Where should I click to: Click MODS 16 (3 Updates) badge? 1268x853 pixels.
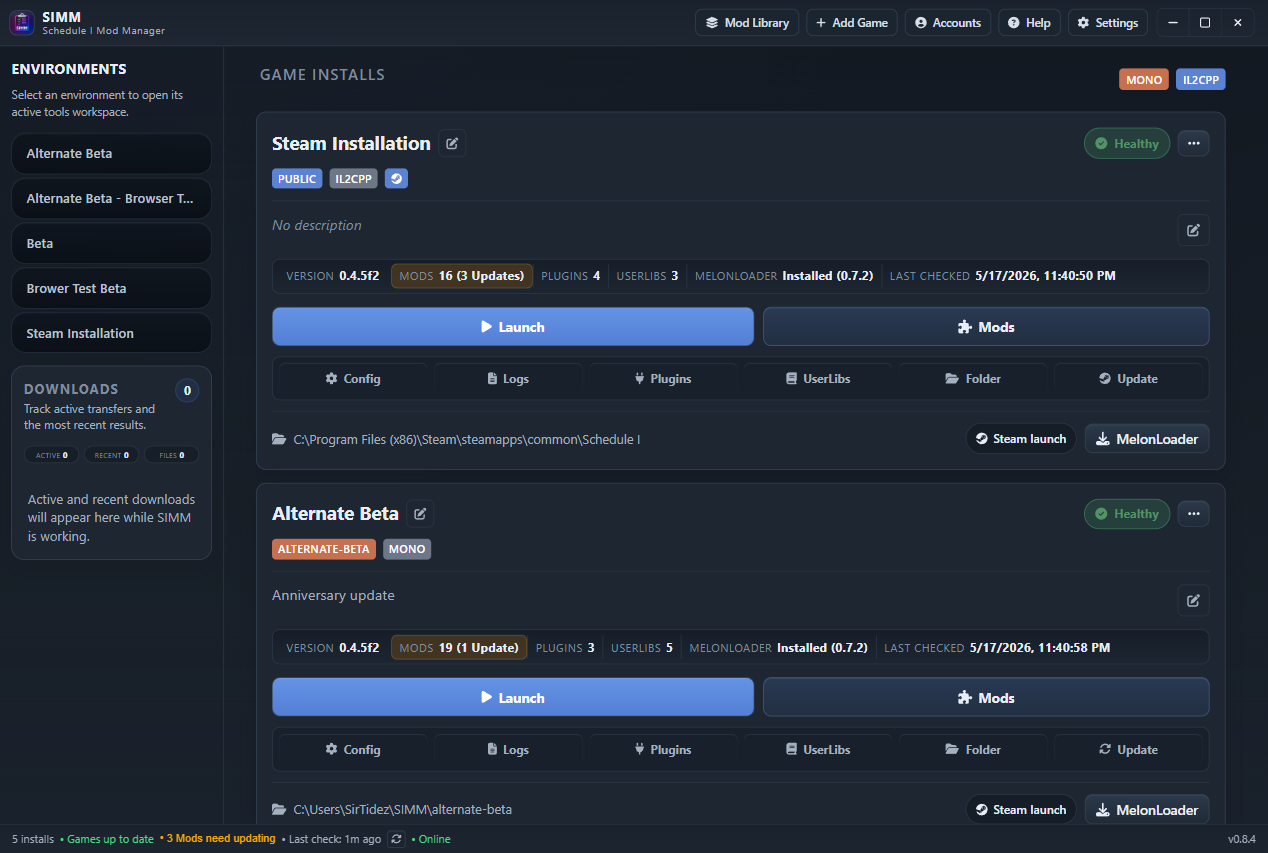(x=462, y=276)
